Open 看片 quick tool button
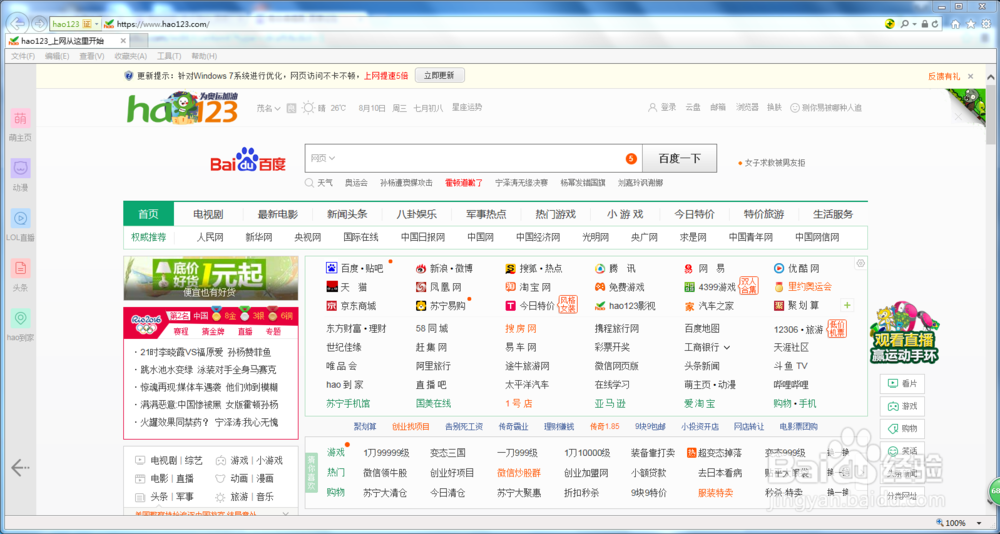Screen dimensions: 1000x534 pyautogui.click(x=902, y=383)
